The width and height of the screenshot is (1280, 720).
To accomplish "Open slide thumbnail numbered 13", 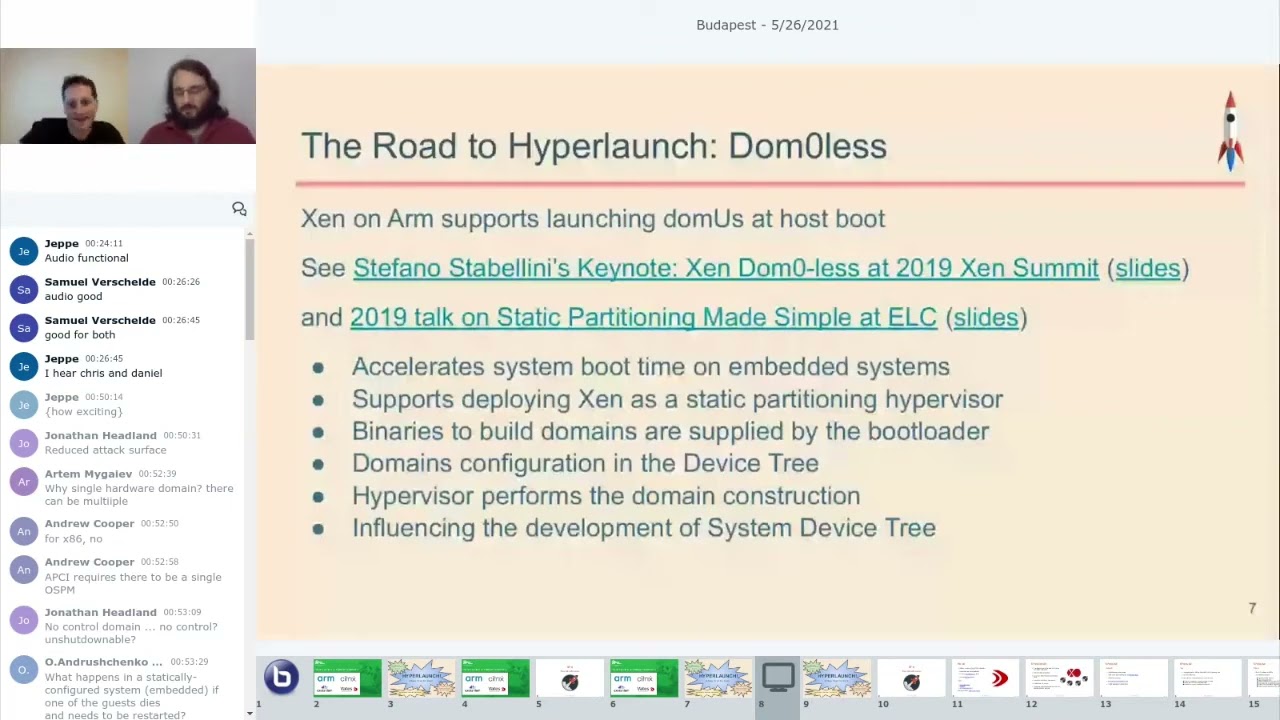I will (1133, 678).
